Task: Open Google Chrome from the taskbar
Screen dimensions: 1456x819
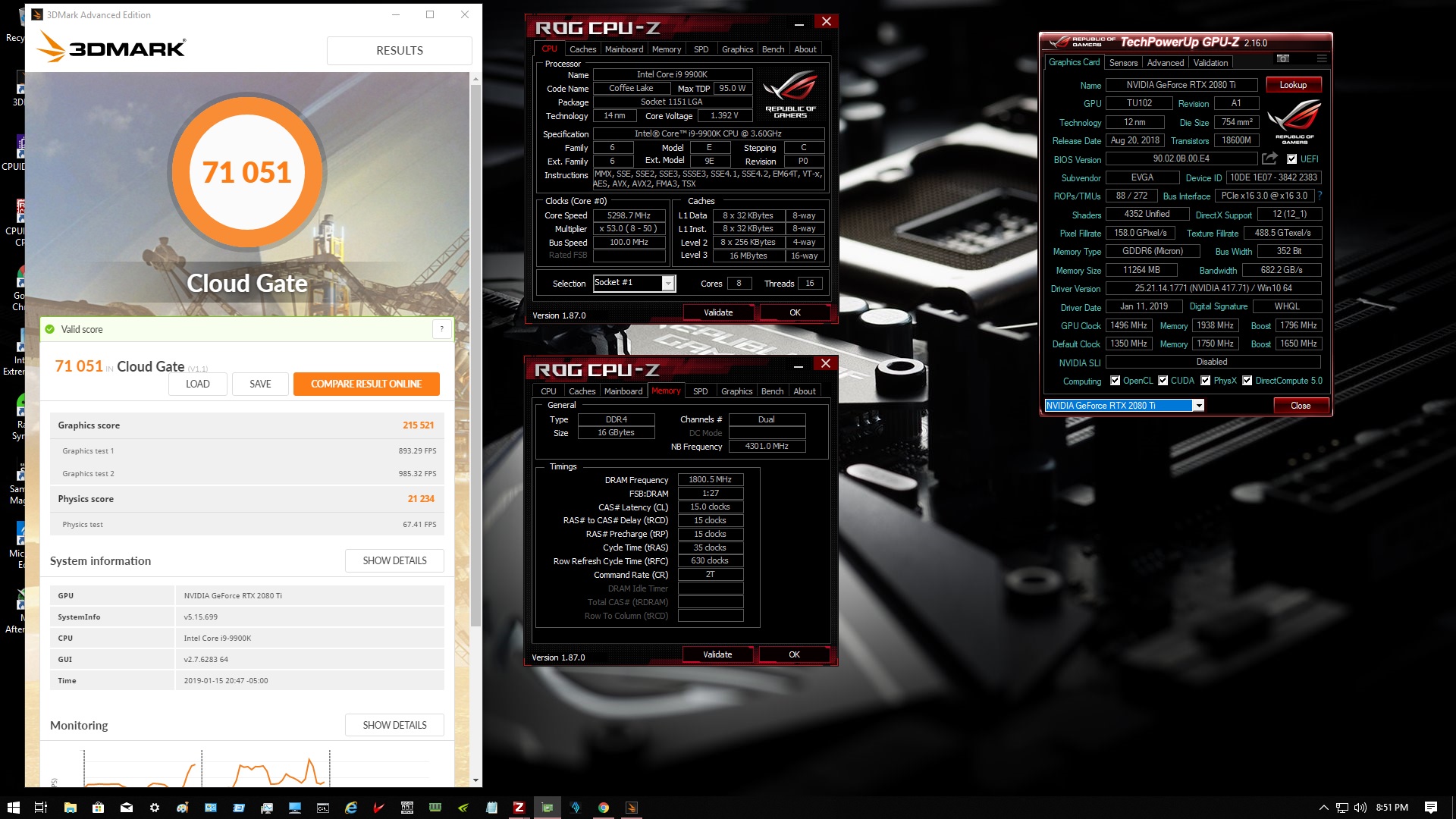Action: pyautogui.click(x=603, y=808)
